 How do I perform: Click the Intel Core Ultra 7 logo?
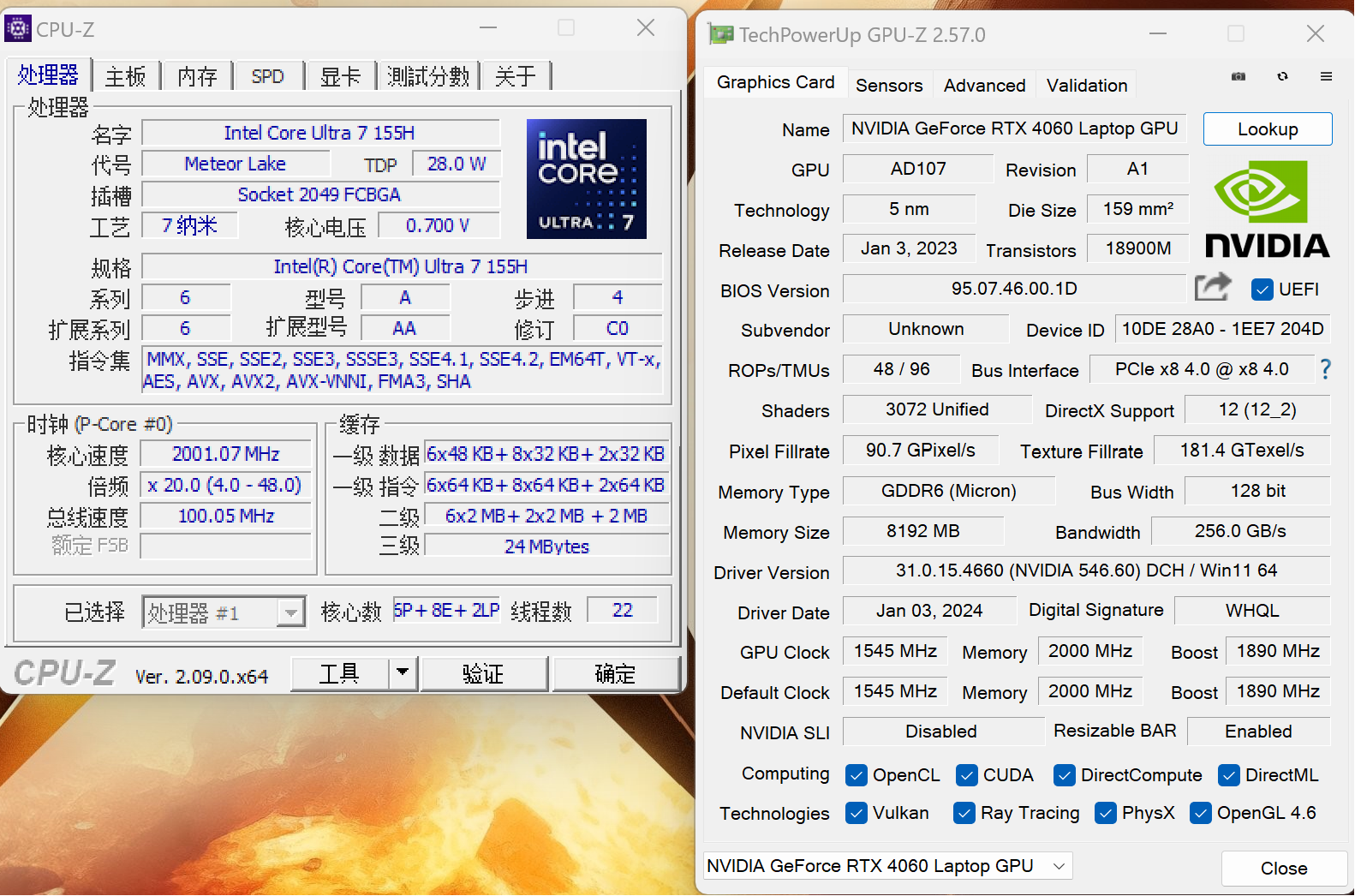(587, 179)
